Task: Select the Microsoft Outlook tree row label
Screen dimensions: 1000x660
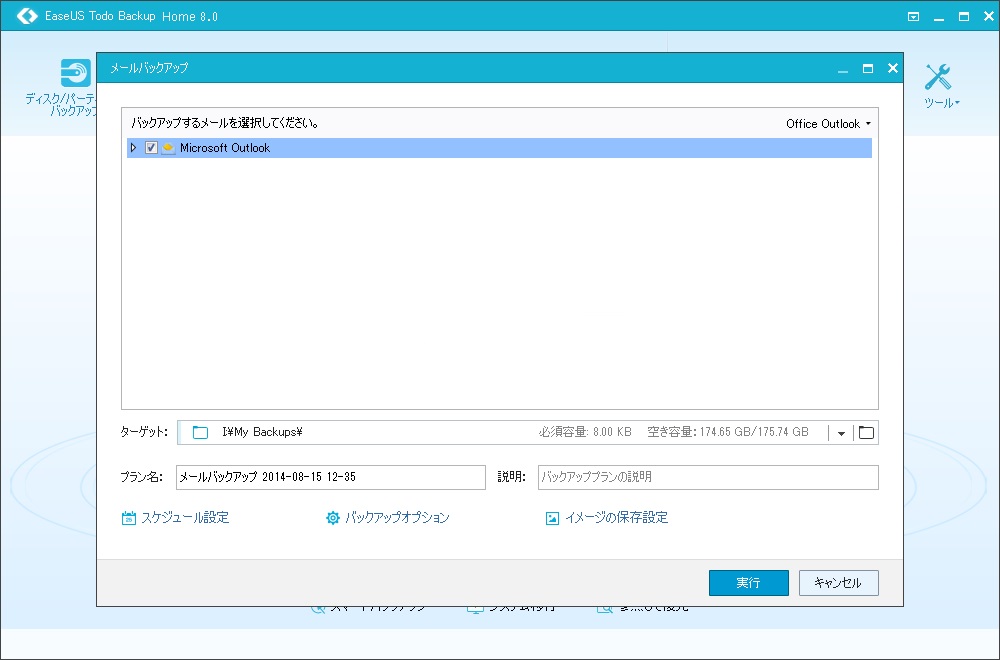Action: 225,148
